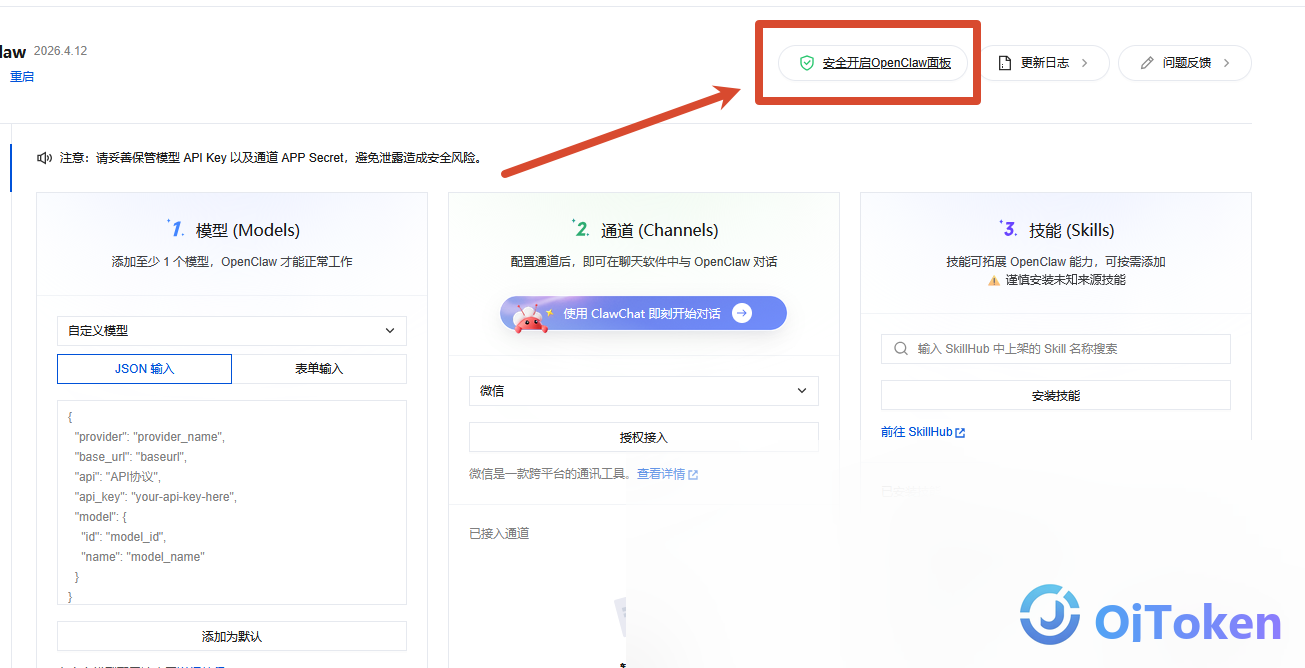Image resolution: width=1305 pixels, height=668 pixels.
Task: Click the pencil icon of 问题反馈
Action: pos(1147,63)
